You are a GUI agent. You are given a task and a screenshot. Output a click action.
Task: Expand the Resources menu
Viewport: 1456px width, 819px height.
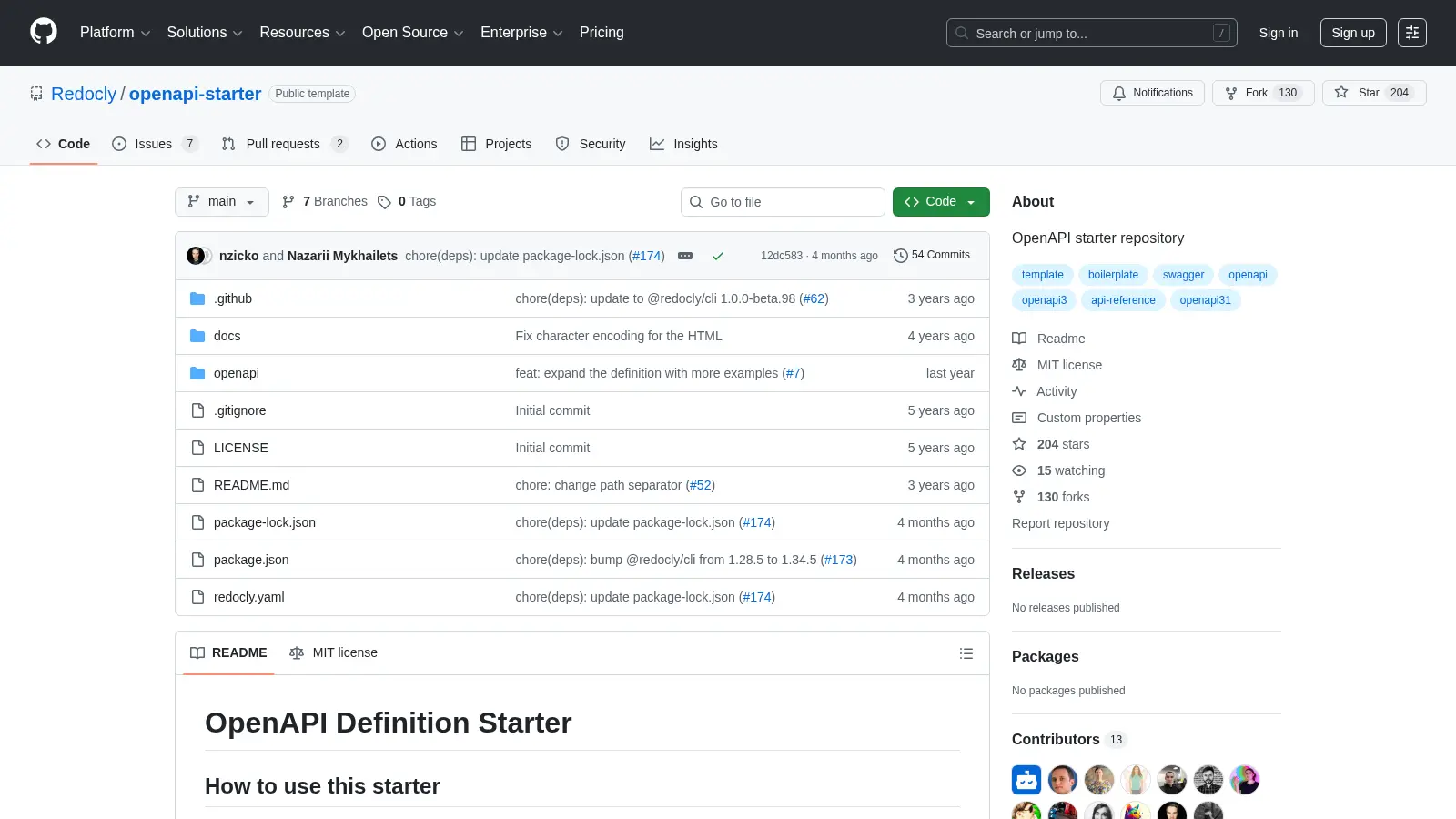[x=302, y=33]
